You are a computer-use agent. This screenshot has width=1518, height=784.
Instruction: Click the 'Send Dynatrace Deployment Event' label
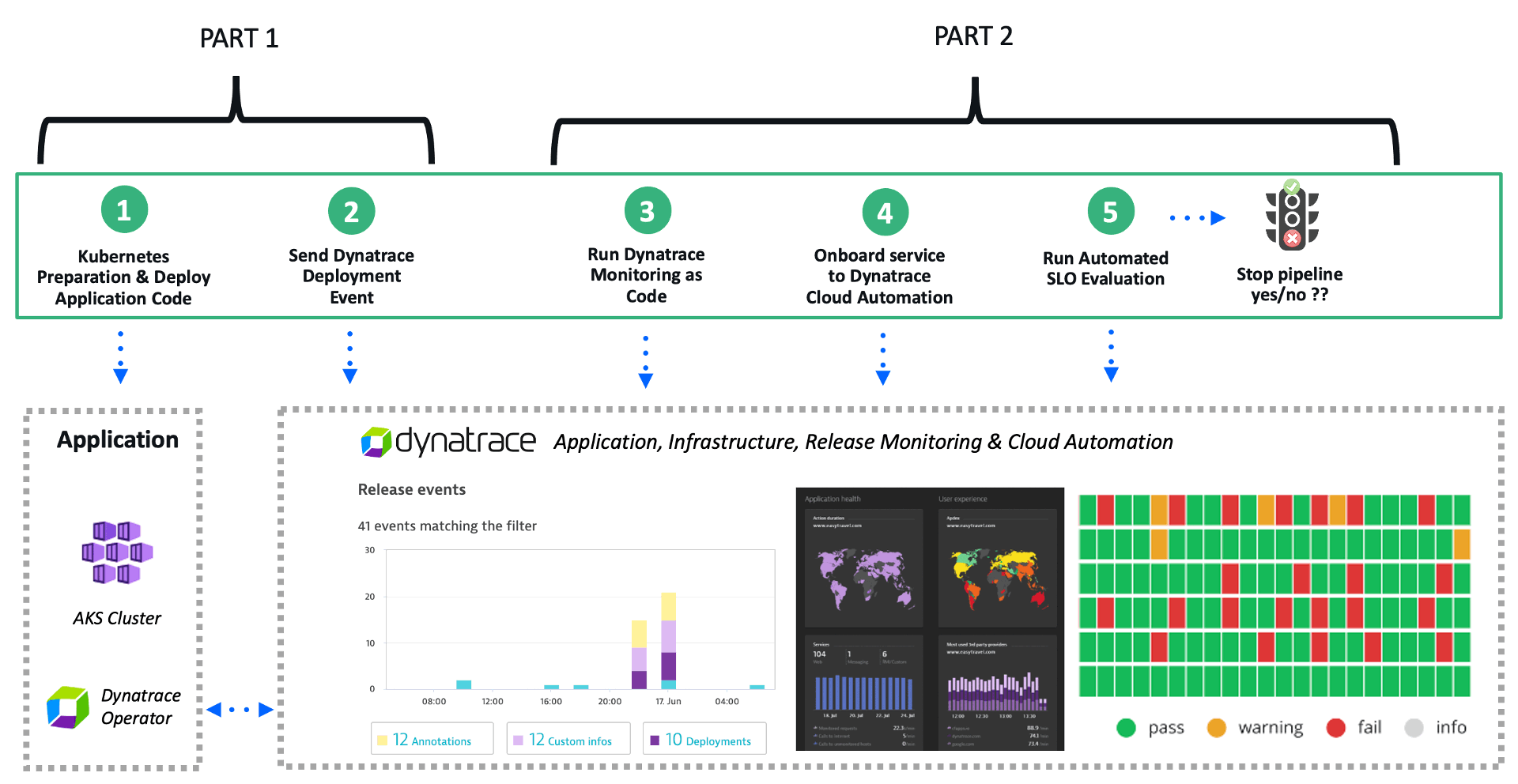[352, 277]
